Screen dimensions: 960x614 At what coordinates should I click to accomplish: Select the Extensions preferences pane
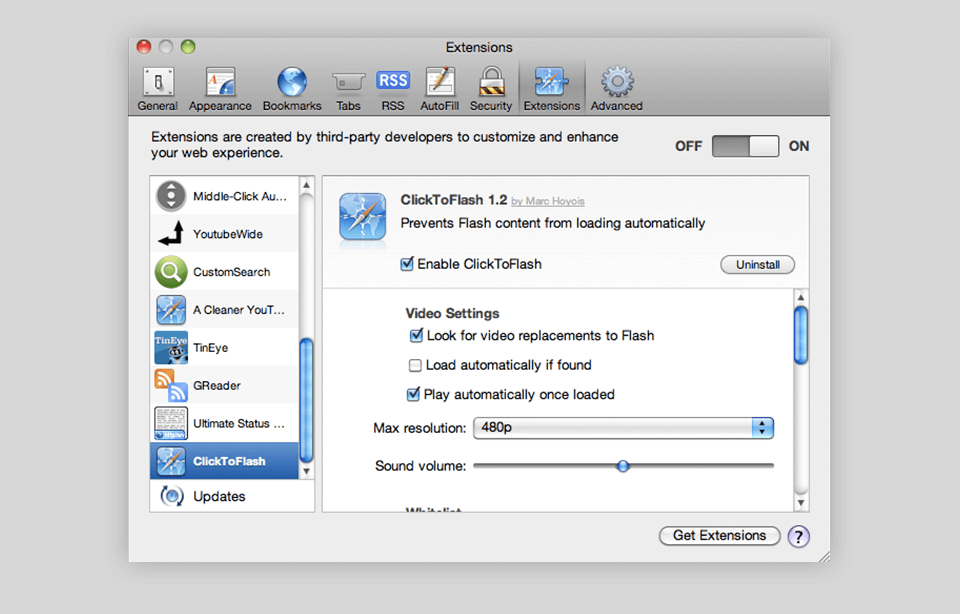tap(552, 89)
